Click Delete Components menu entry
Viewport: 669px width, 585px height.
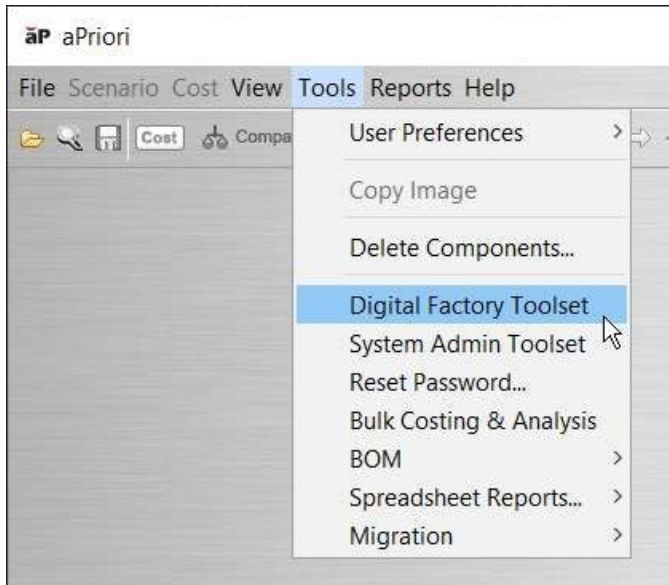pyautogui.click(x=461, y=248)
